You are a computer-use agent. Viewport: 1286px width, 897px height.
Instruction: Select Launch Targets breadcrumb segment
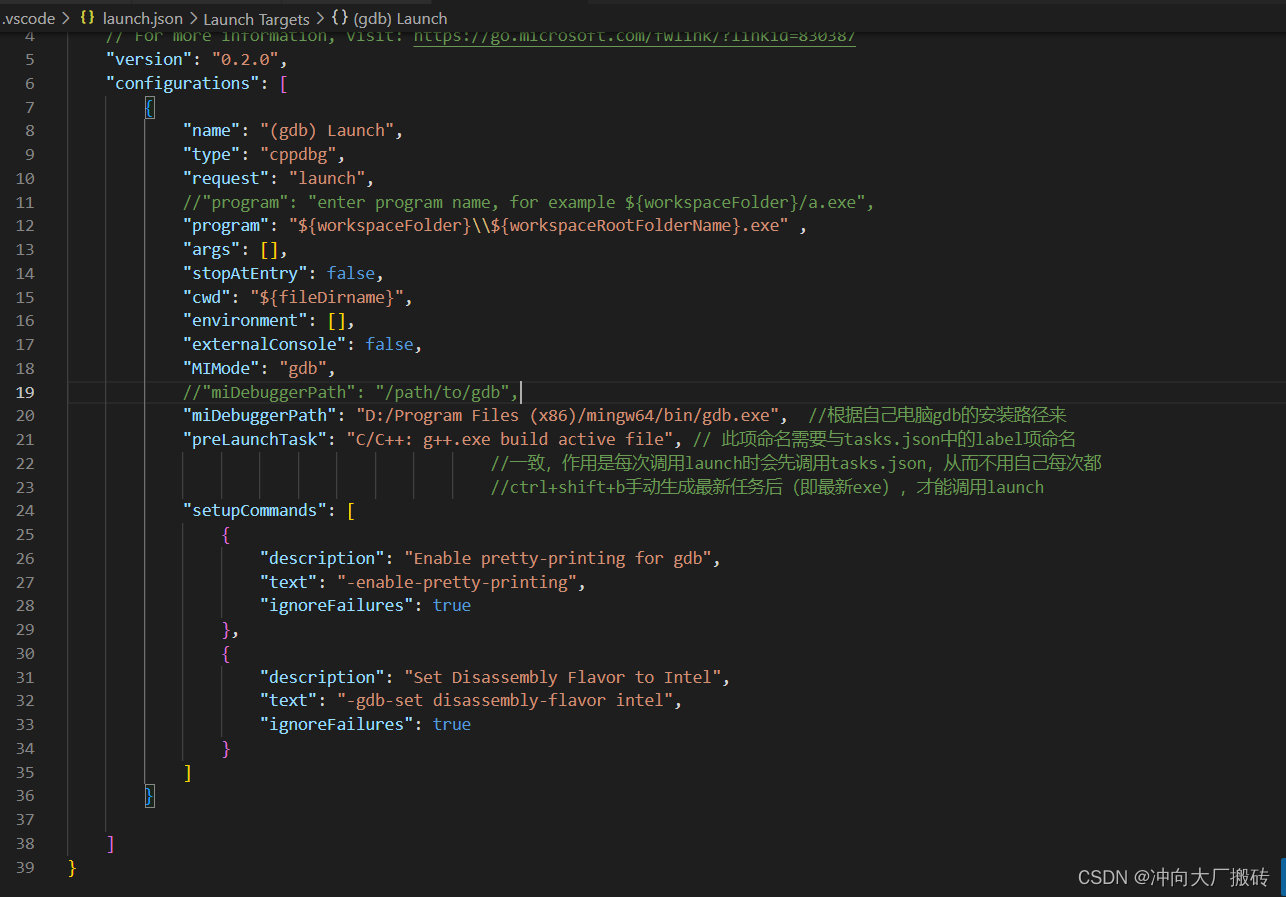(257, 18)
